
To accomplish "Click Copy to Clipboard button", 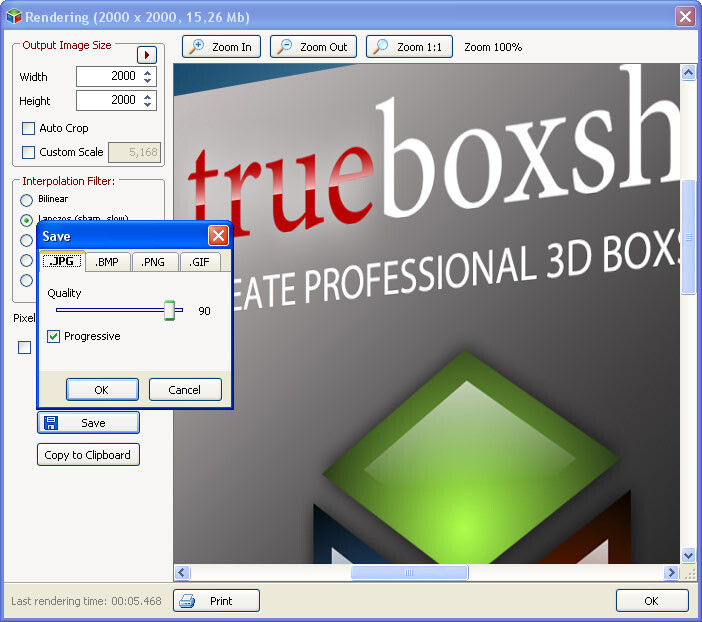I will [x=88, y=455].
